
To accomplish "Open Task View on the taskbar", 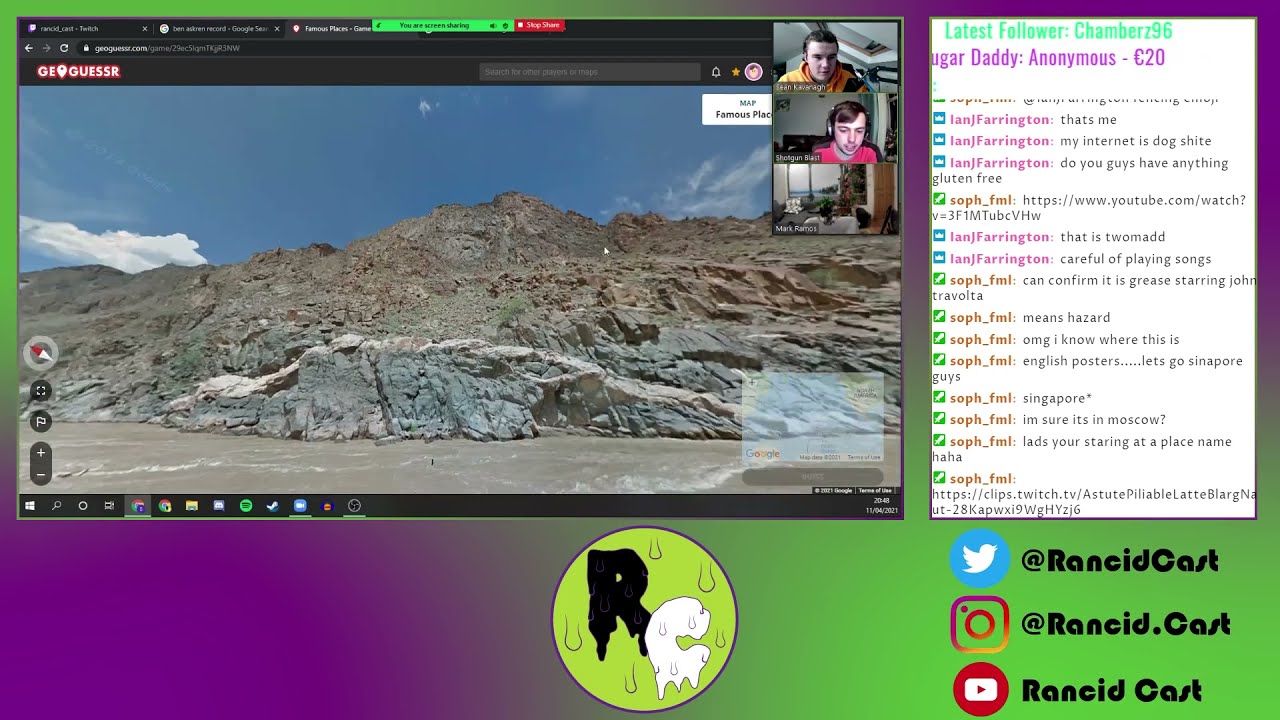I will coord(110,506).
